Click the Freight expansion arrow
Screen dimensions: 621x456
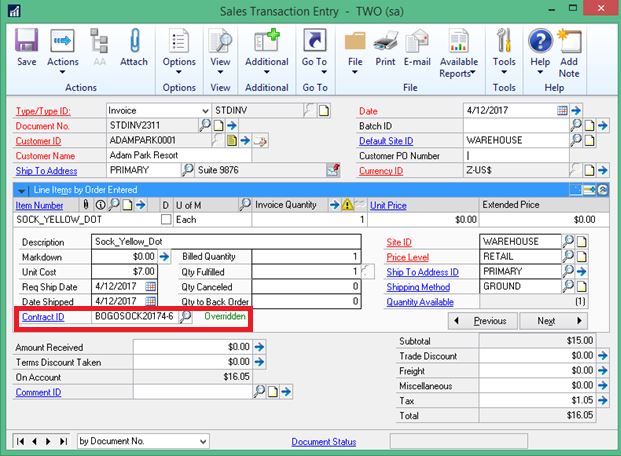point(603,370)
